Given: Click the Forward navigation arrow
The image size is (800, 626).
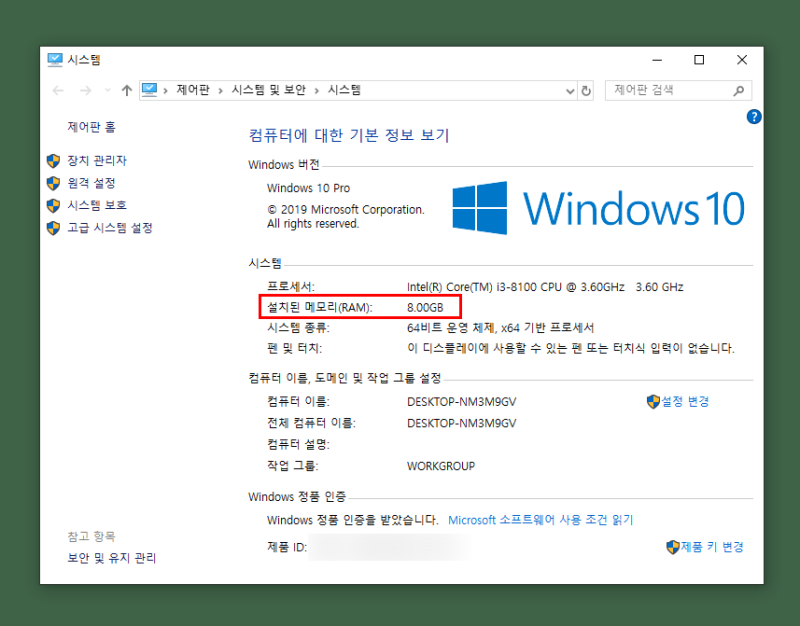Looking at the screenshot, I should click(x=86, y=91).
